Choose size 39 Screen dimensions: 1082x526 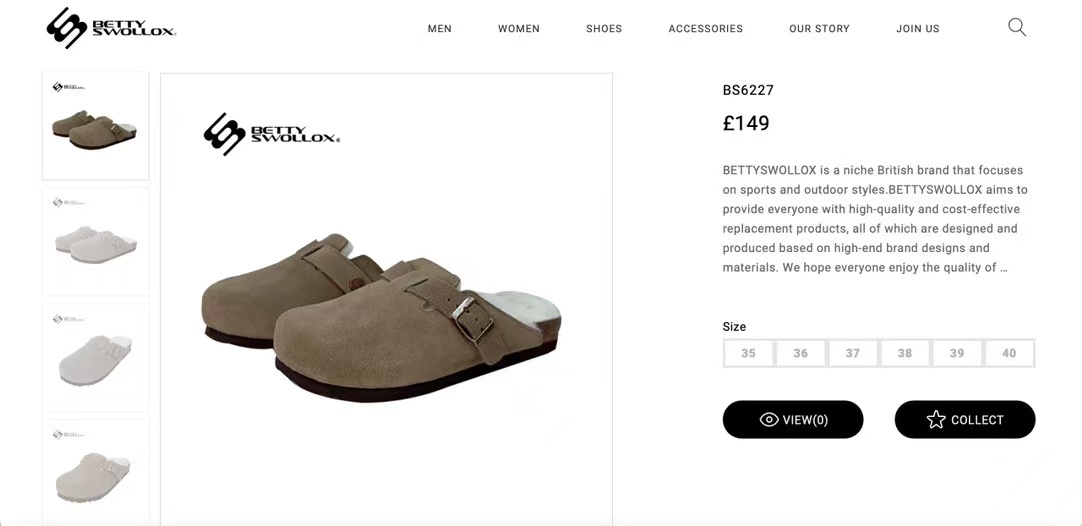[x=957, y=353]
